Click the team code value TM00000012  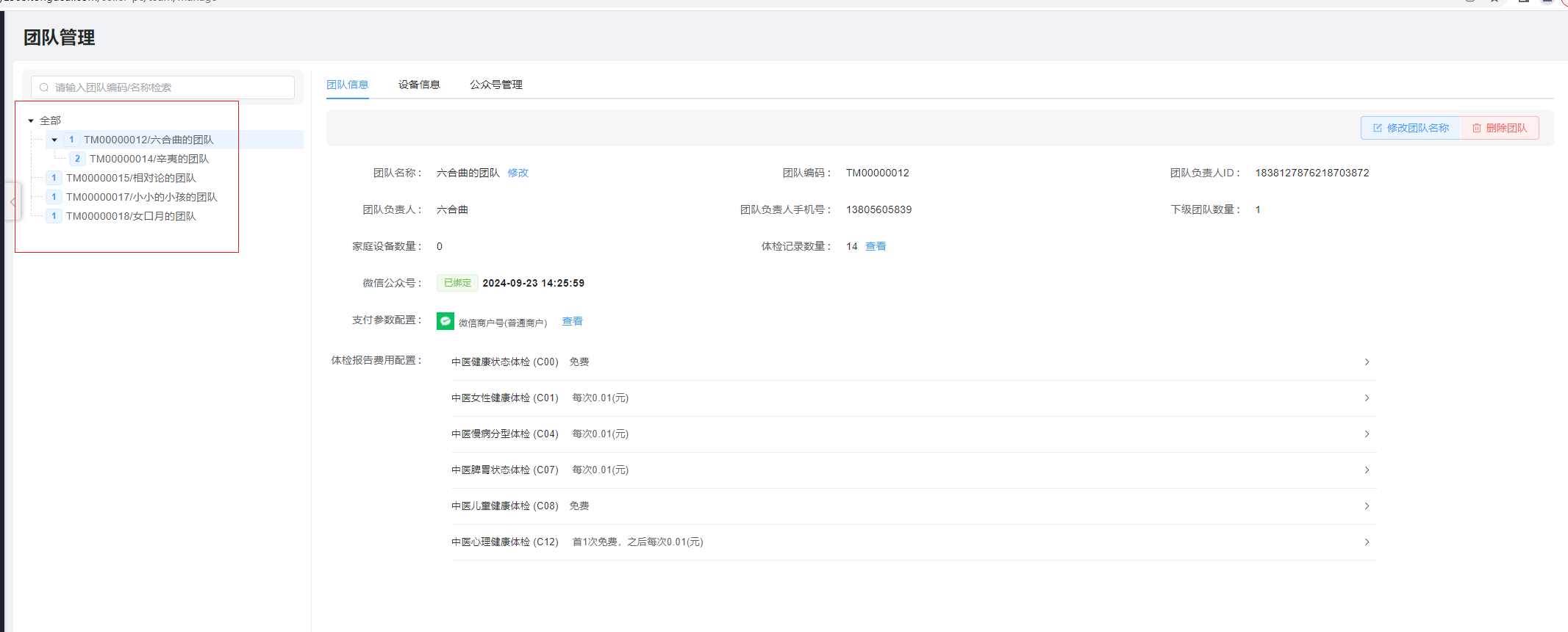coord(878,173)
